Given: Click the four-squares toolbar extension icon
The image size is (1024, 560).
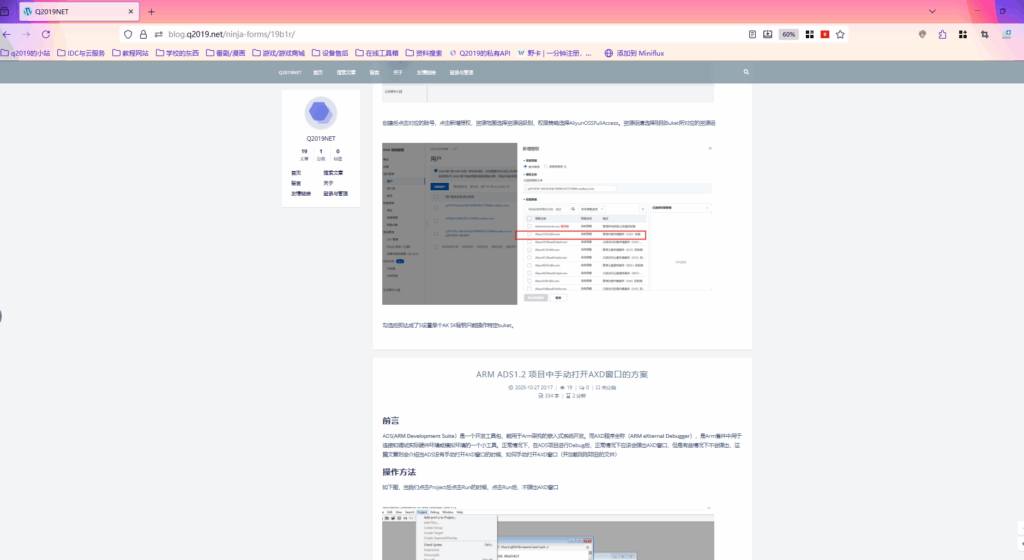Looking at the screenshot, I should tap(963, 34).
